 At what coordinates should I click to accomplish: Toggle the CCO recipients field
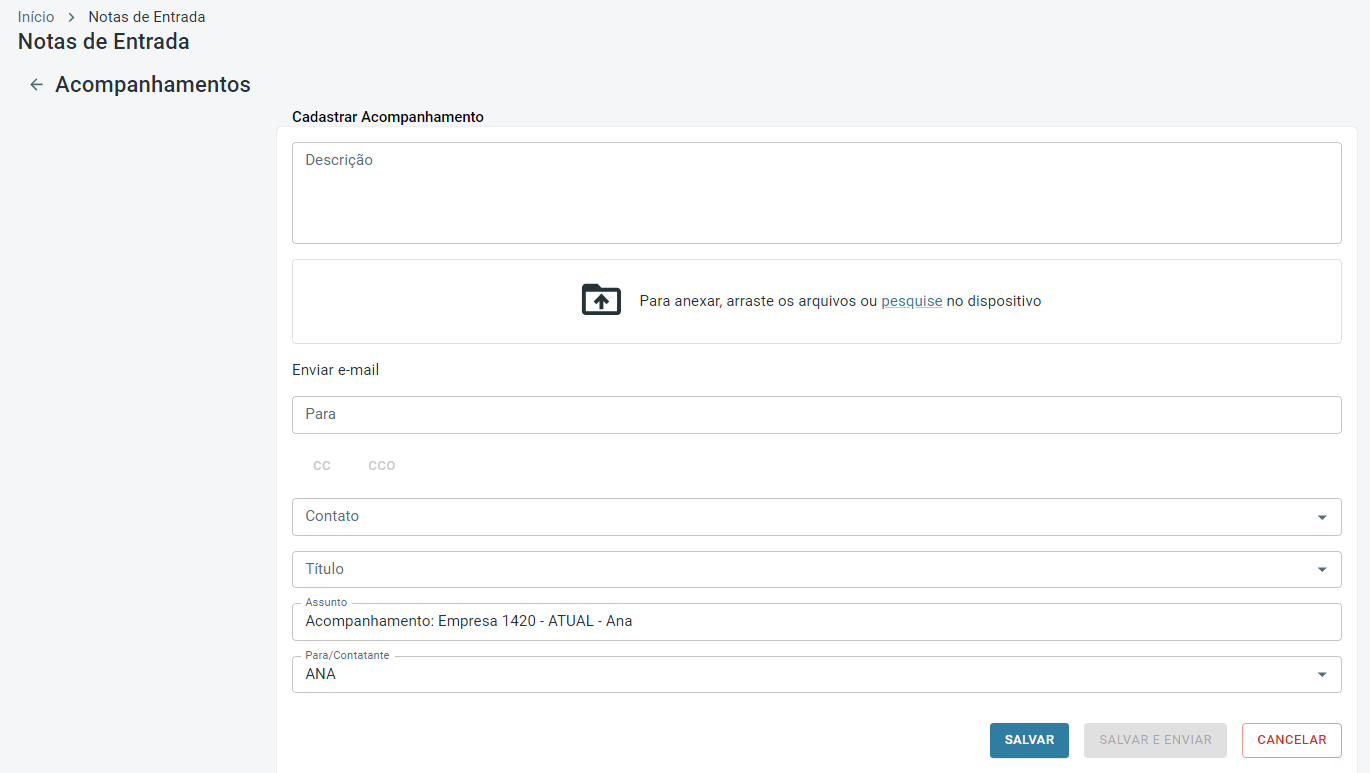tap(381, 466)
